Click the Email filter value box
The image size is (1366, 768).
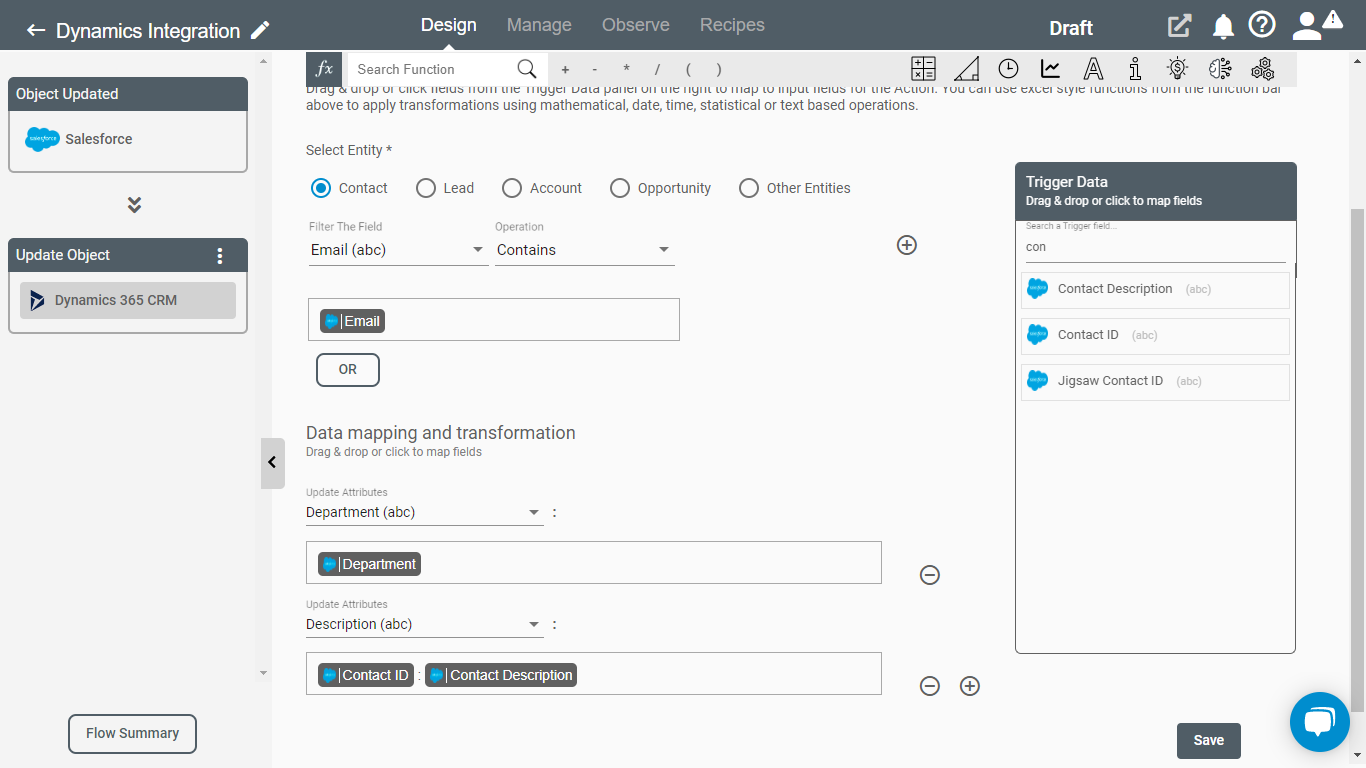point(494,319)
